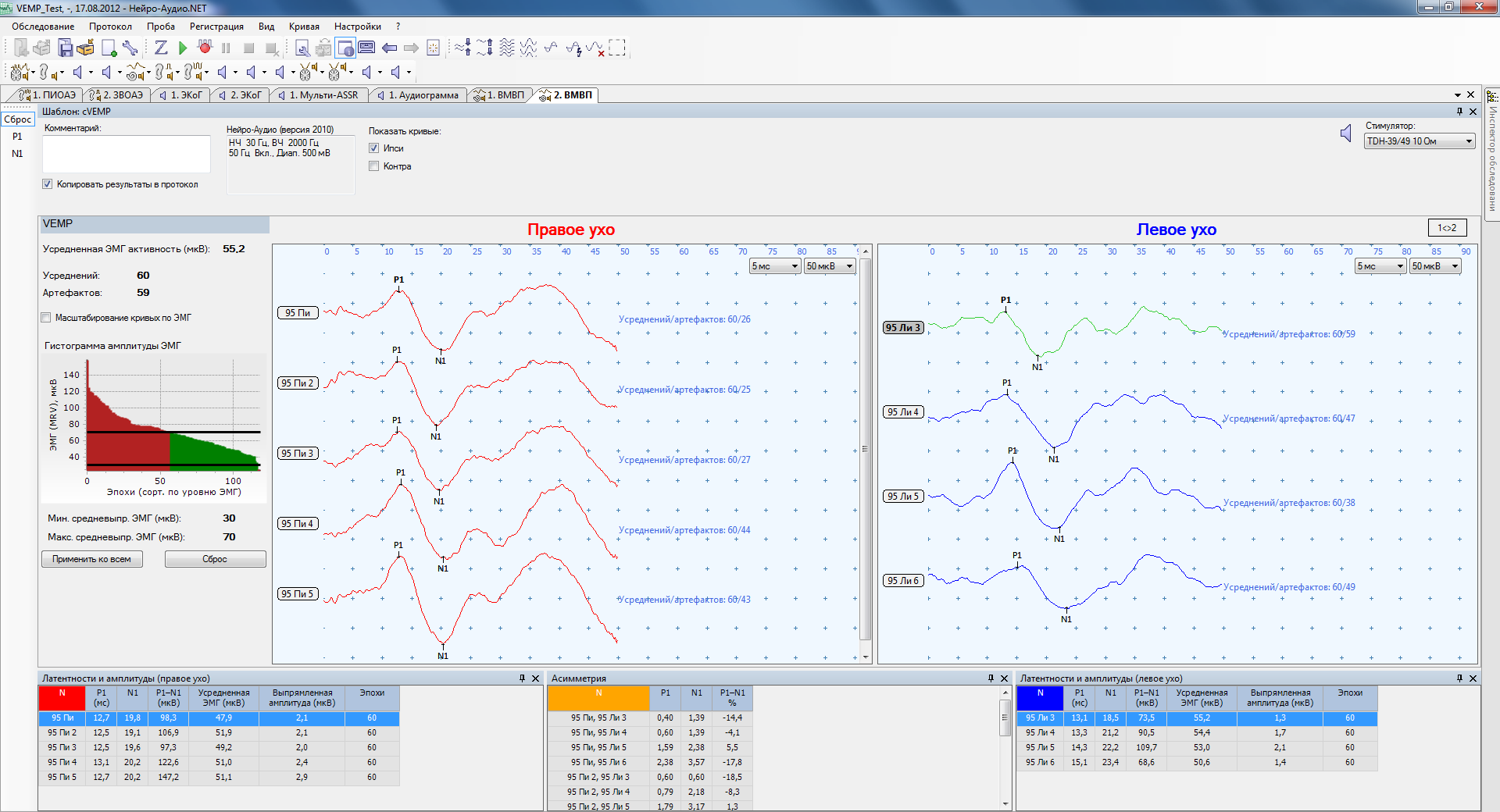The image size is (1500, 812).
Task: Open settings with the wrench icon
Action: tap(130, 48)
